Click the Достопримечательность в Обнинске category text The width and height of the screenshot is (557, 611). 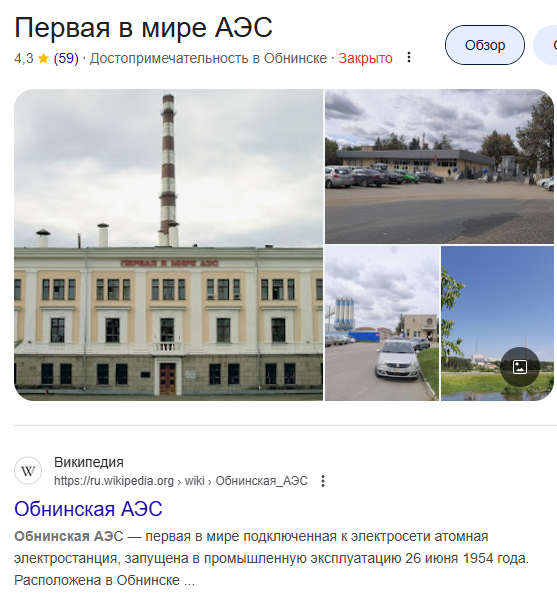208,58
